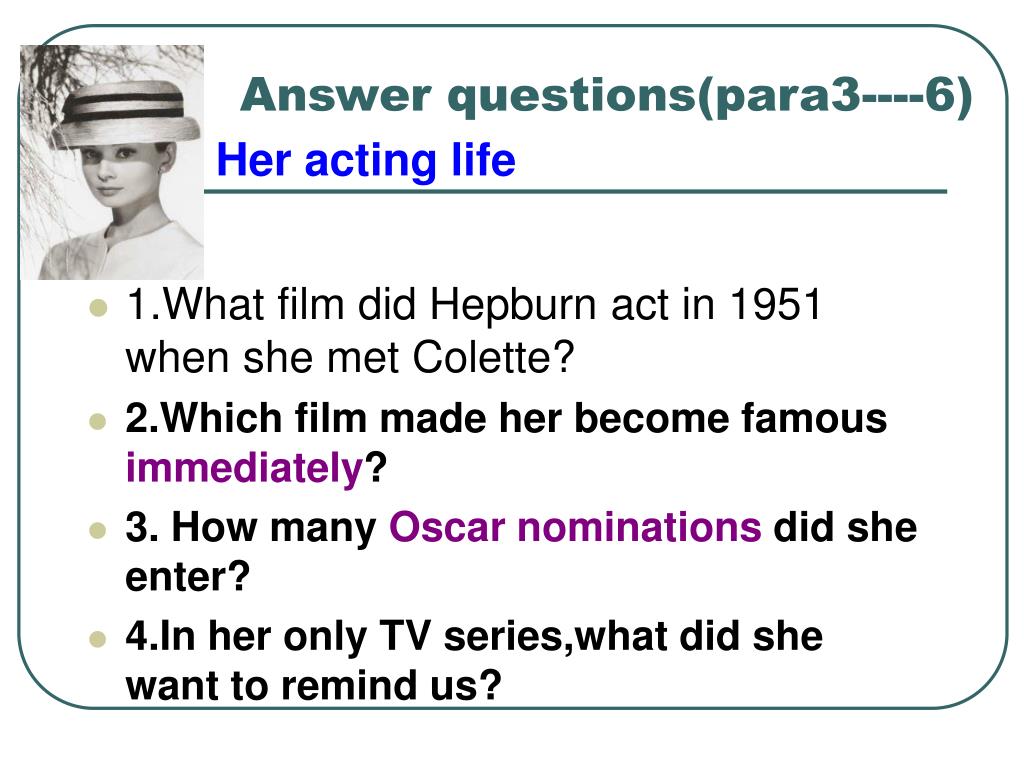Click the striped hat in the photo

130,110
